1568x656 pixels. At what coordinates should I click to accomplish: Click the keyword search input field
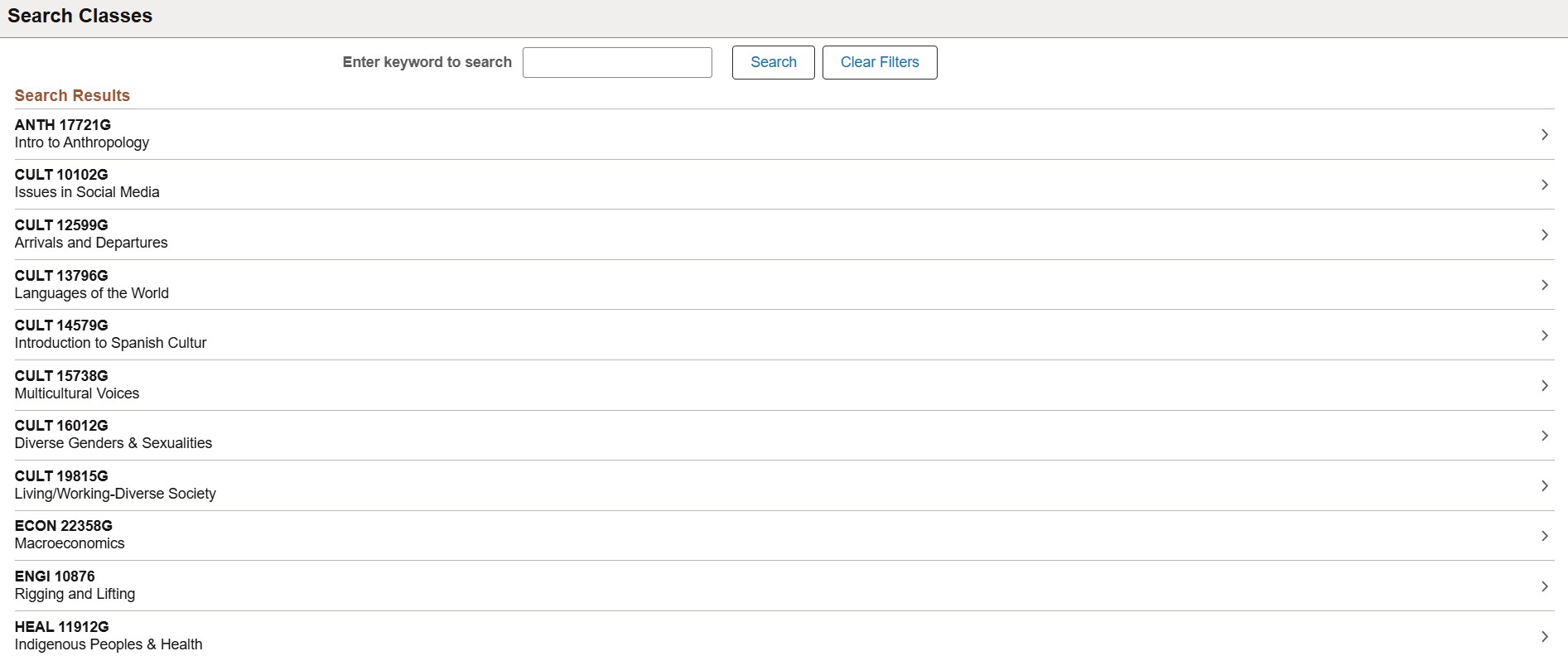click(x=617, y=62)
